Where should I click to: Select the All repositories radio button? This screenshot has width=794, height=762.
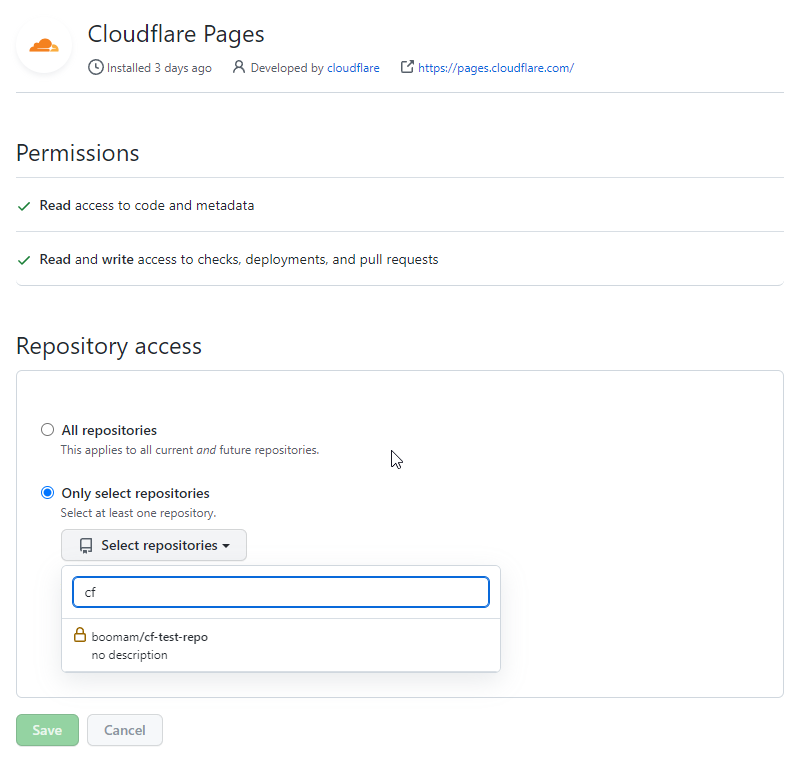(47, 430)
